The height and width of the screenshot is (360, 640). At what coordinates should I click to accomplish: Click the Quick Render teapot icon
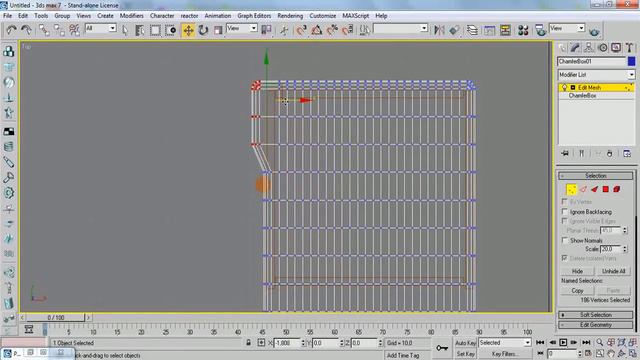coord(594,30)
